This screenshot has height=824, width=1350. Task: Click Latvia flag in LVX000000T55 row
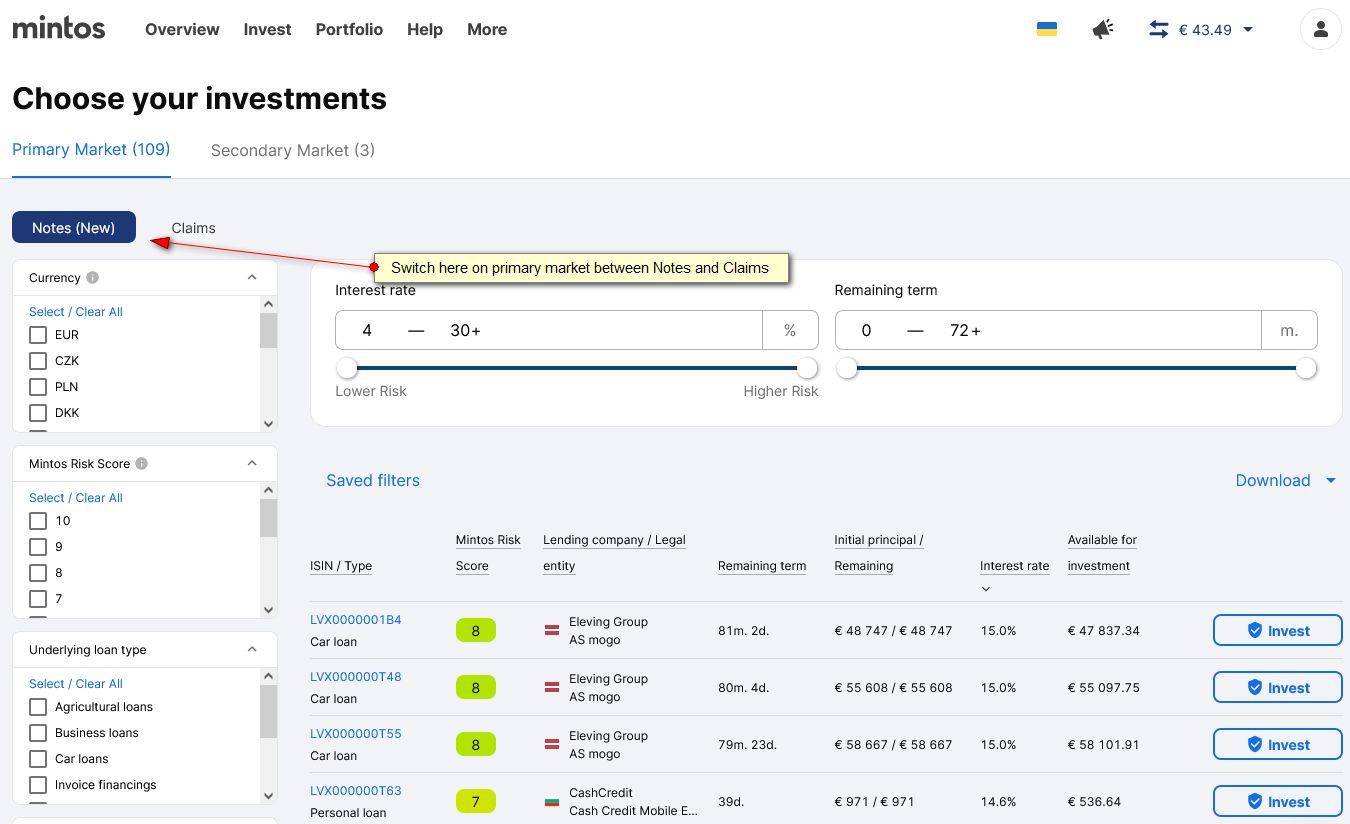[552, 745]
